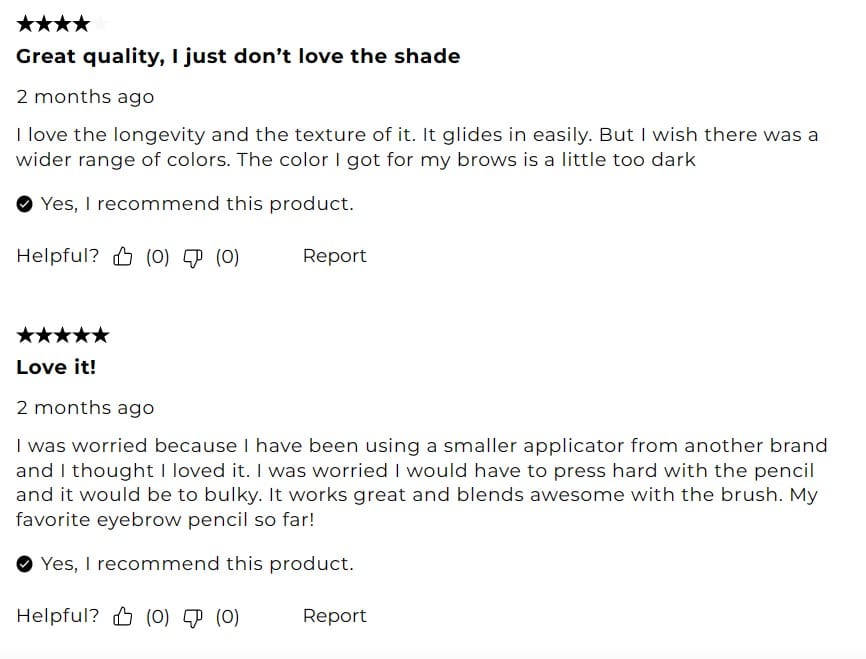The width and height of the screenshot is (866, 659).
Task: Click thumbs up on the shade review
Action: point(123,257)
